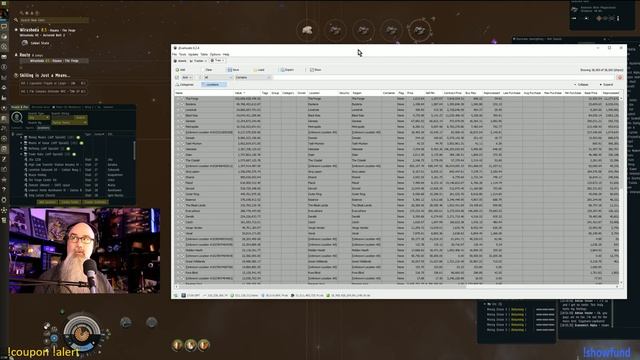Image resolution: width=640 pixels, height=360 pixels.
Task: Click the people search magnifier icon
Action: coord(17,118)
